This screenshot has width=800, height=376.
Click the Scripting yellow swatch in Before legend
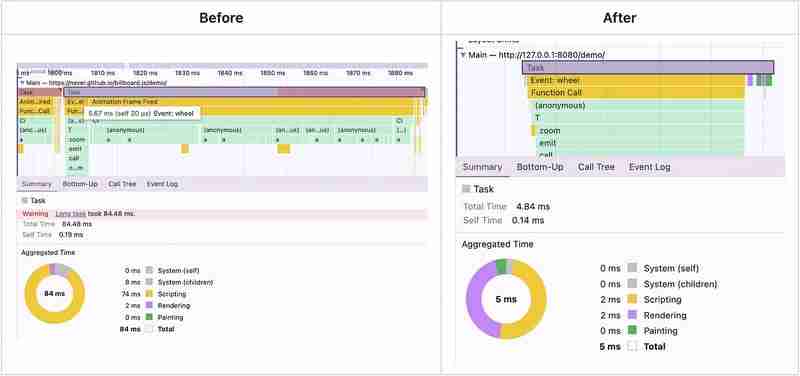pos(149,294)
